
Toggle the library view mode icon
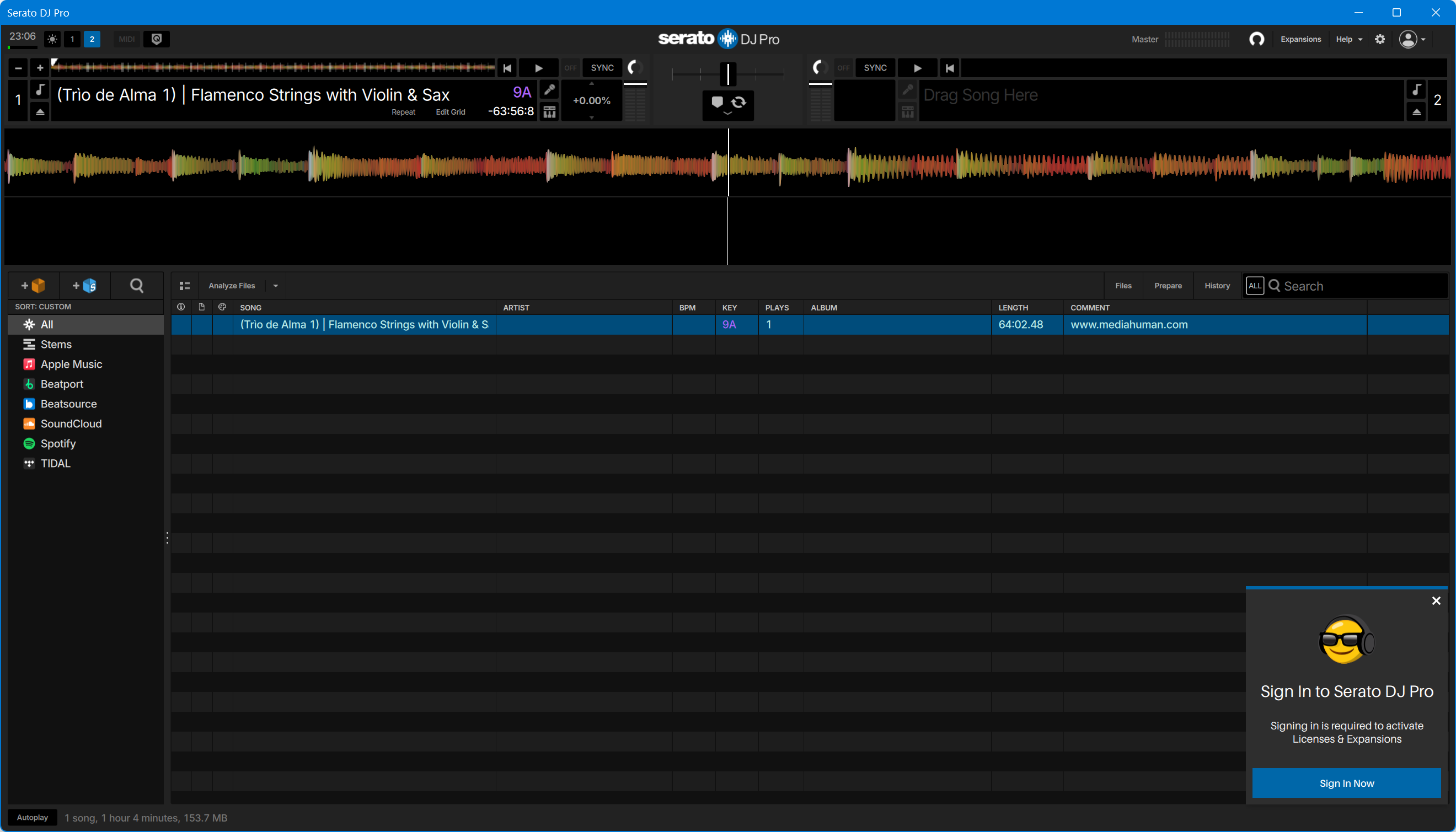pyautogui.click(x=185, y=286)
